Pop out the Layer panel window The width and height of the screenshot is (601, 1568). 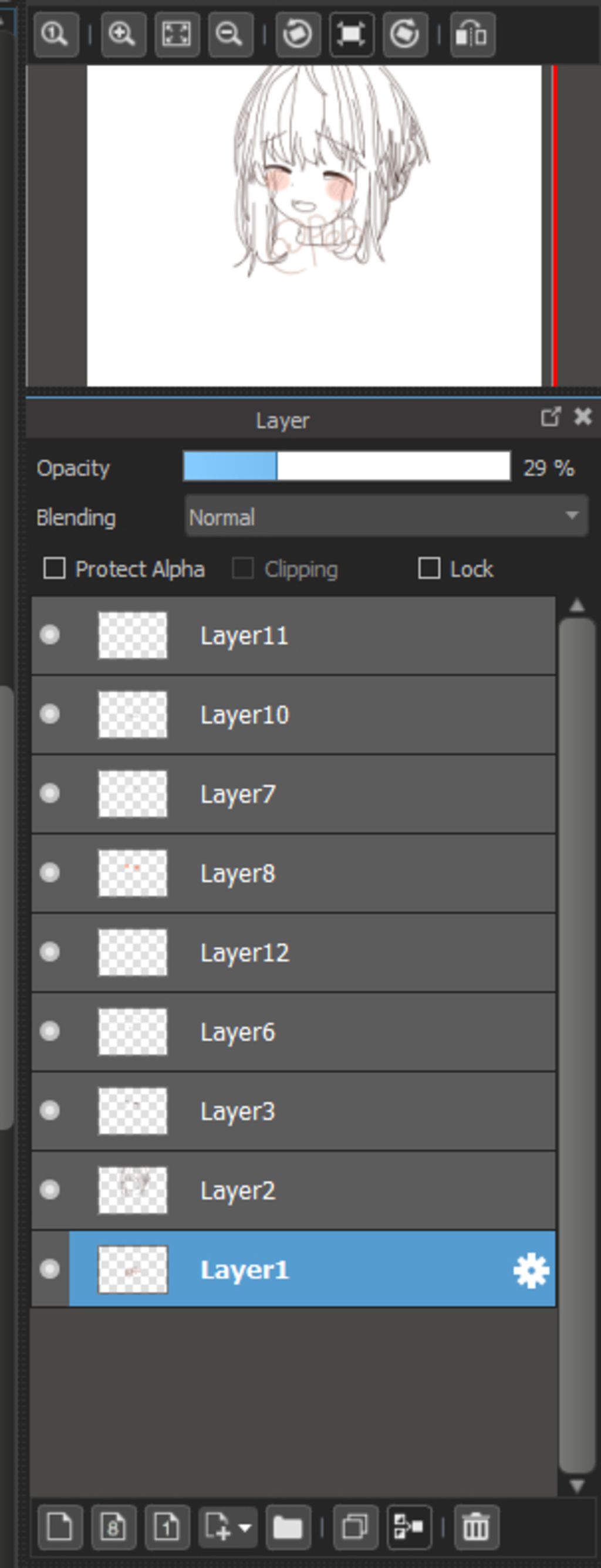tap(551, 417)
